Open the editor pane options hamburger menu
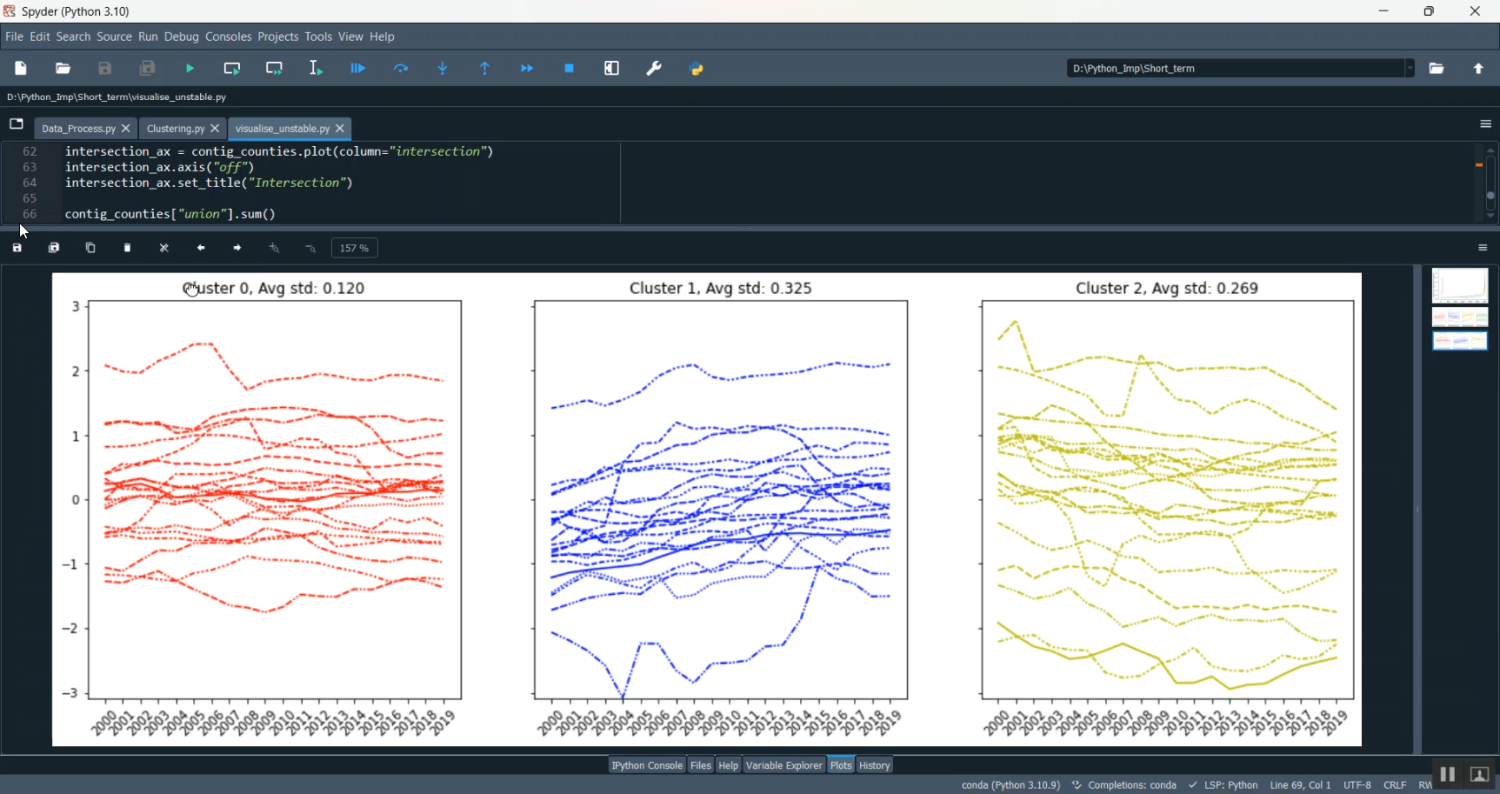Screen dimensions: 1500x794 coord(1485,124)
